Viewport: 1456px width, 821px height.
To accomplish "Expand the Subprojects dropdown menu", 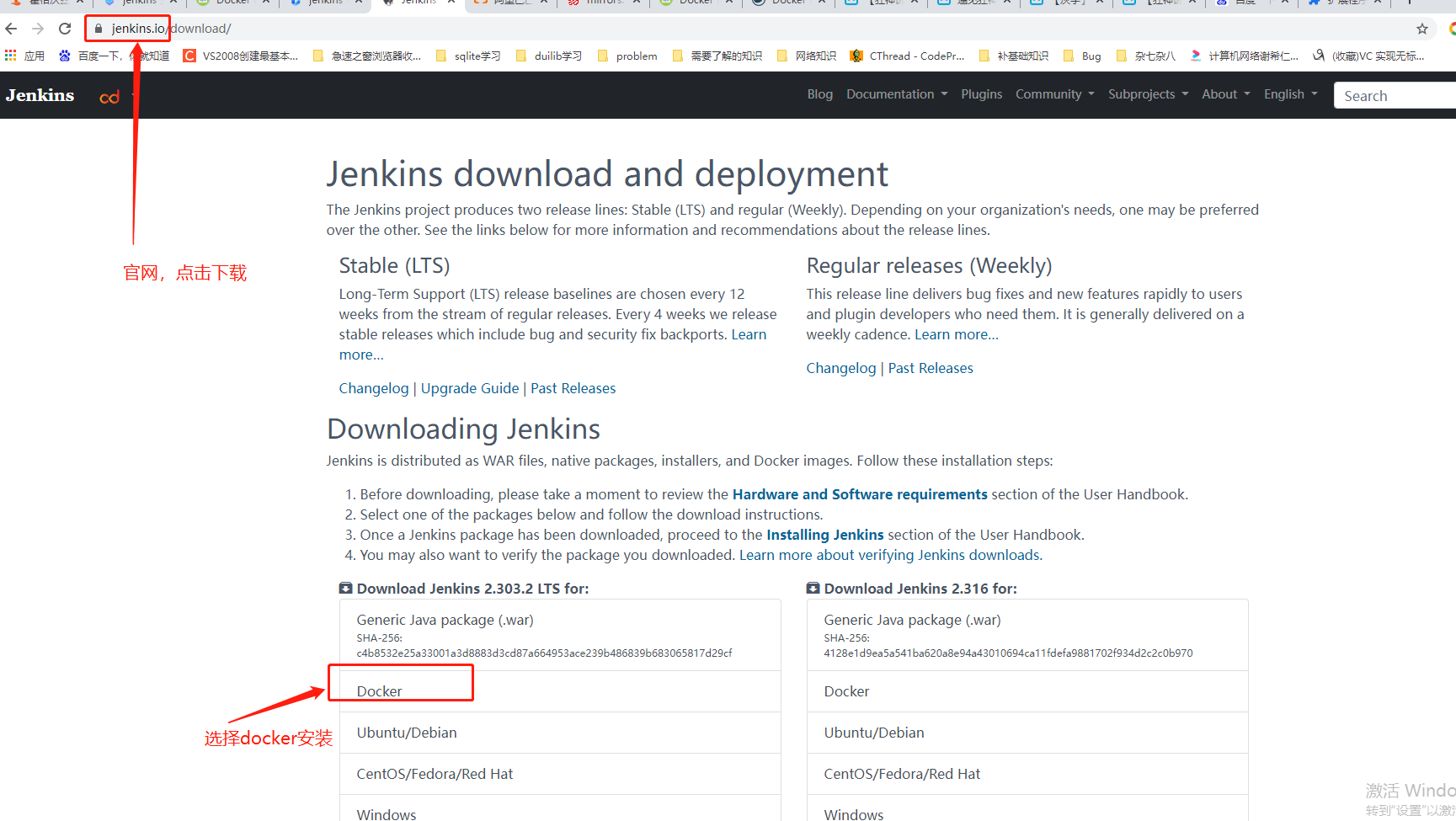I will click(x=1149, y=94).
